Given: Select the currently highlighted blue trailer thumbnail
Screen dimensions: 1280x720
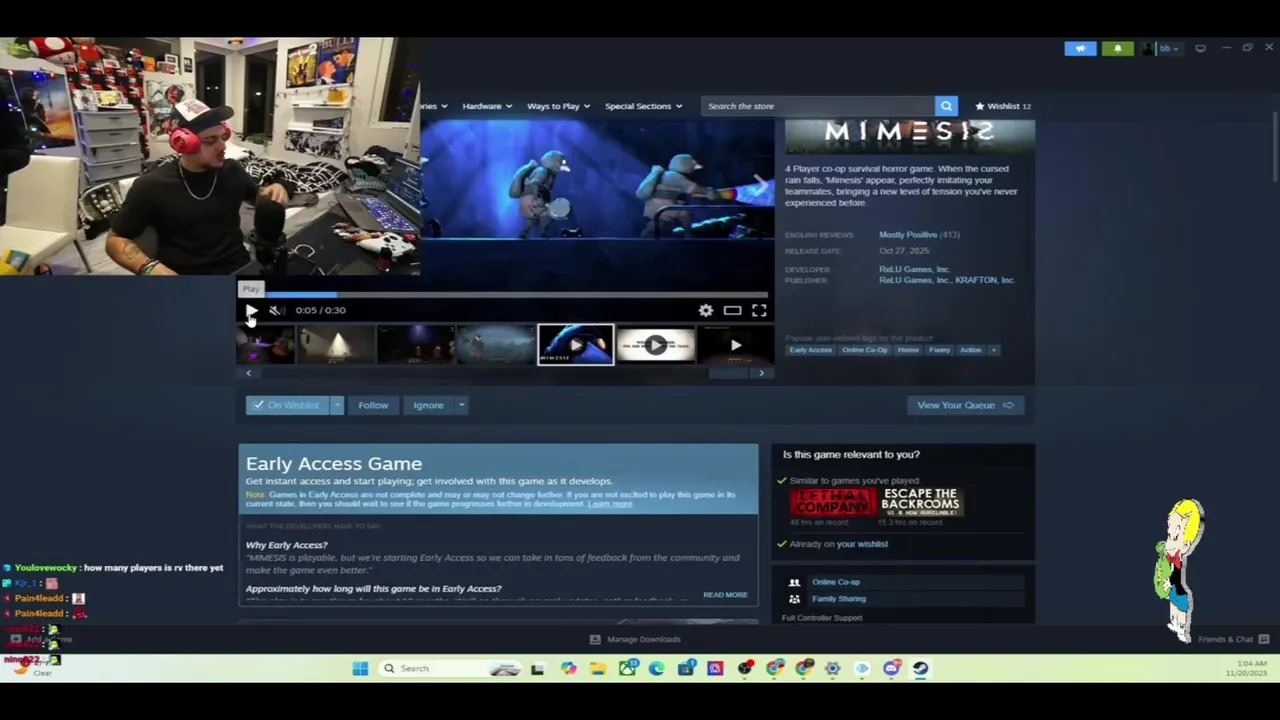Looking at the screenshot, I should tap(576, 345).
